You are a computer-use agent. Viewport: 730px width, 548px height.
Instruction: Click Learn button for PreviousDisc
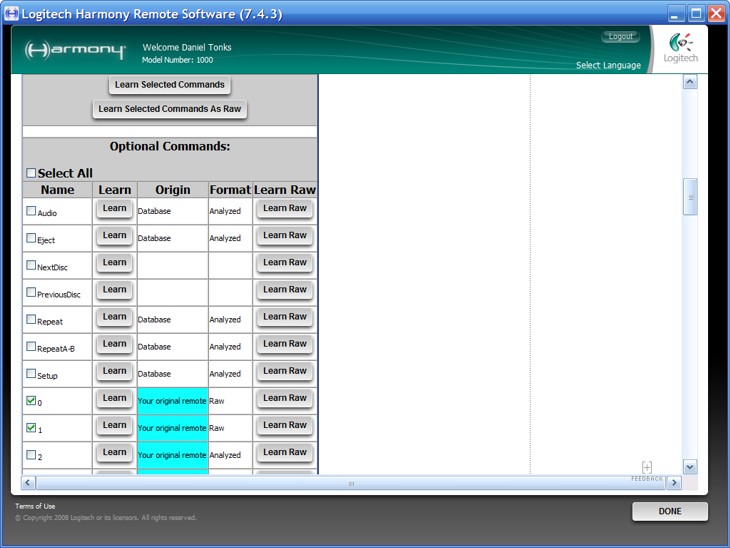pos(115,290)
